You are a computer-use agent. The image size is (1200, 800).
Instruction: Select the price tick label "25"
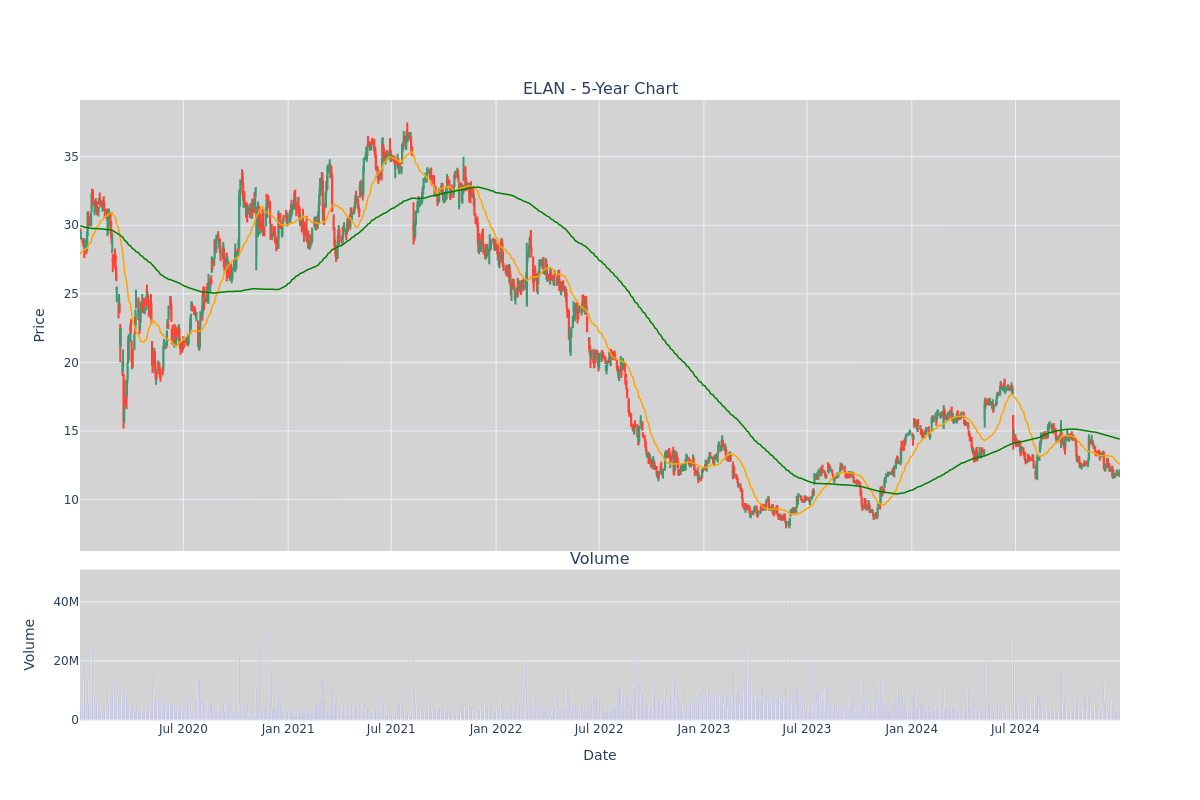(71, 294)
